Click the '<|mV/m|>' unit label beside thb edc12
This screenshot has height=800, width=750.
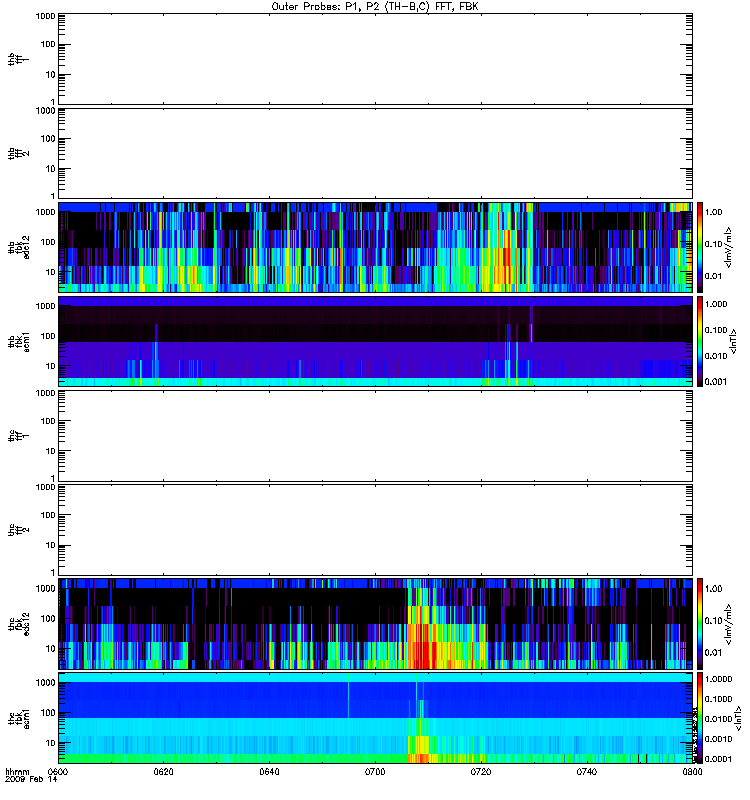click(729, 247)
